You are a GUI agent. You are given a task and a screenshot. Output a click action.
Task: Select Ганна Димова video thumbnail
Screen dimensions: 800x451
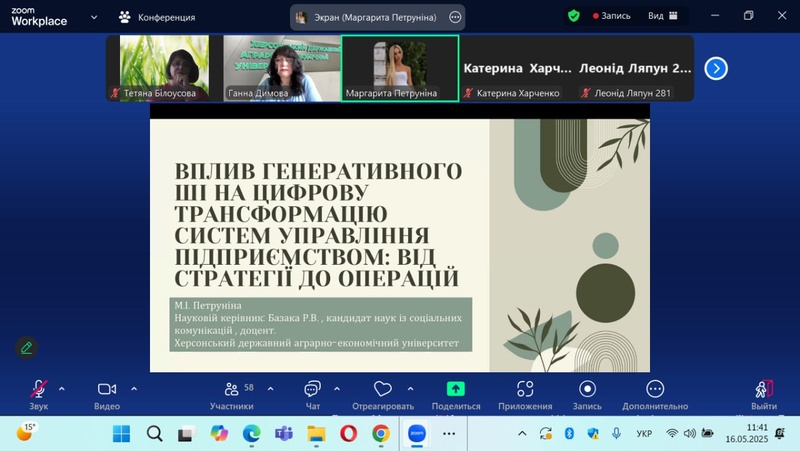[282, 66]
